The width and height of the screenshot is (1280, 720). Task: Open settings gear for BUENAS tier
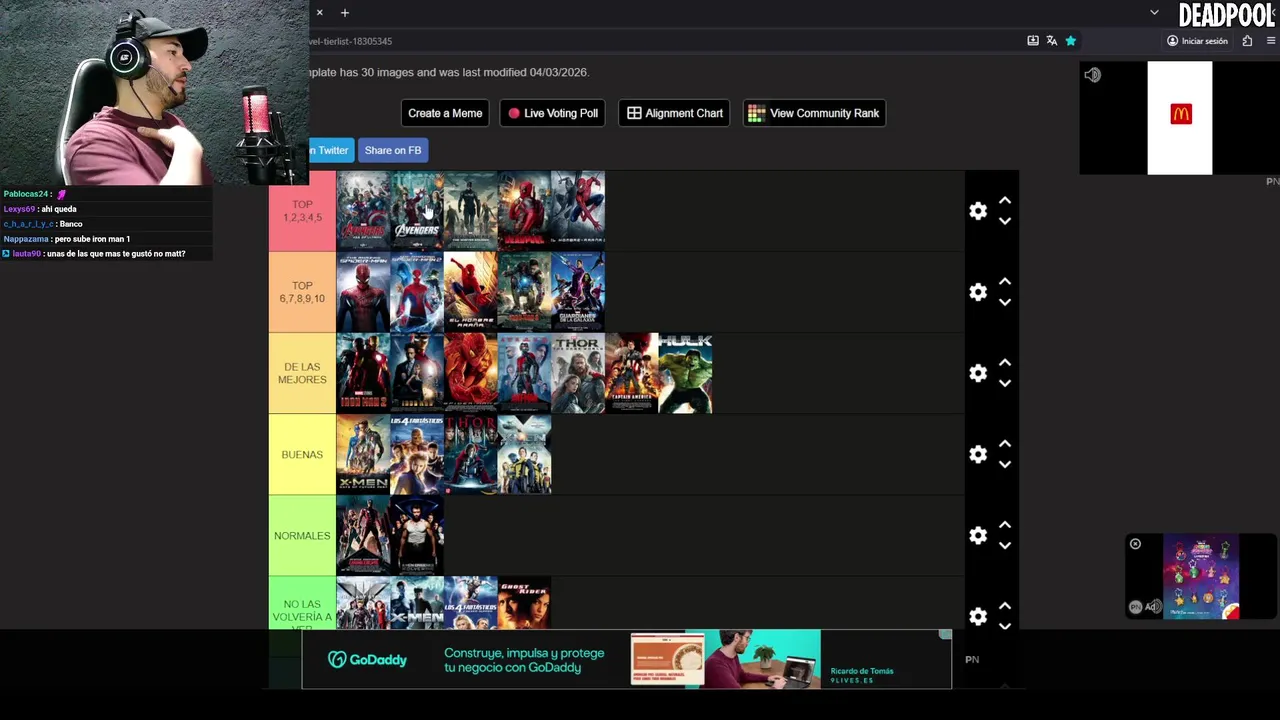[978, 454]
